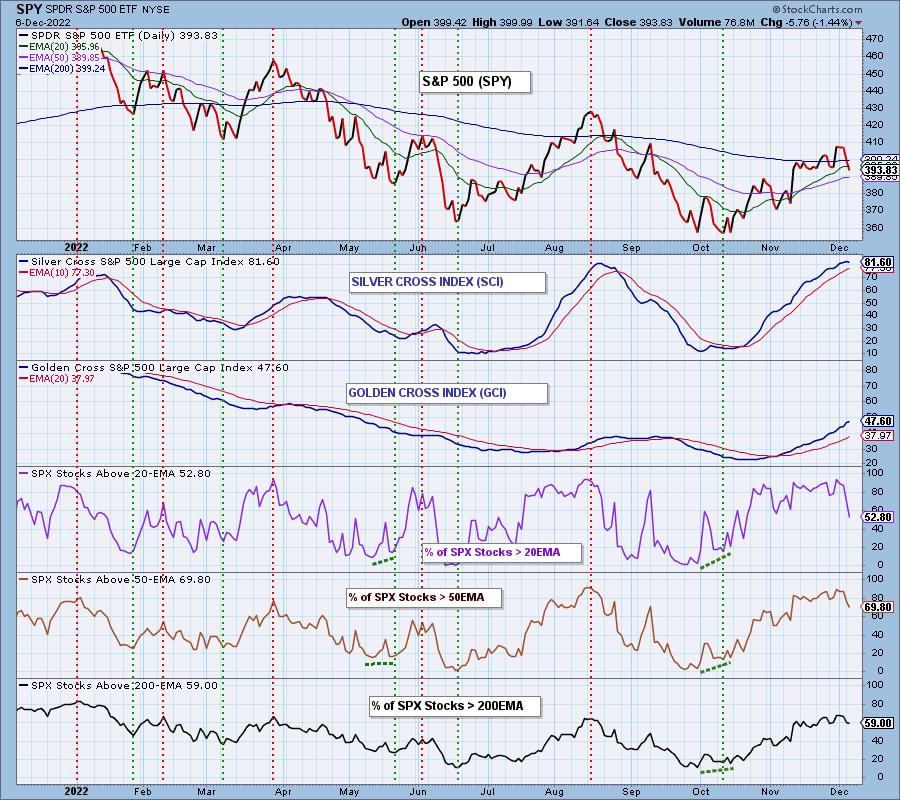Click the High 399.99 value

click(x=502, y=22)
